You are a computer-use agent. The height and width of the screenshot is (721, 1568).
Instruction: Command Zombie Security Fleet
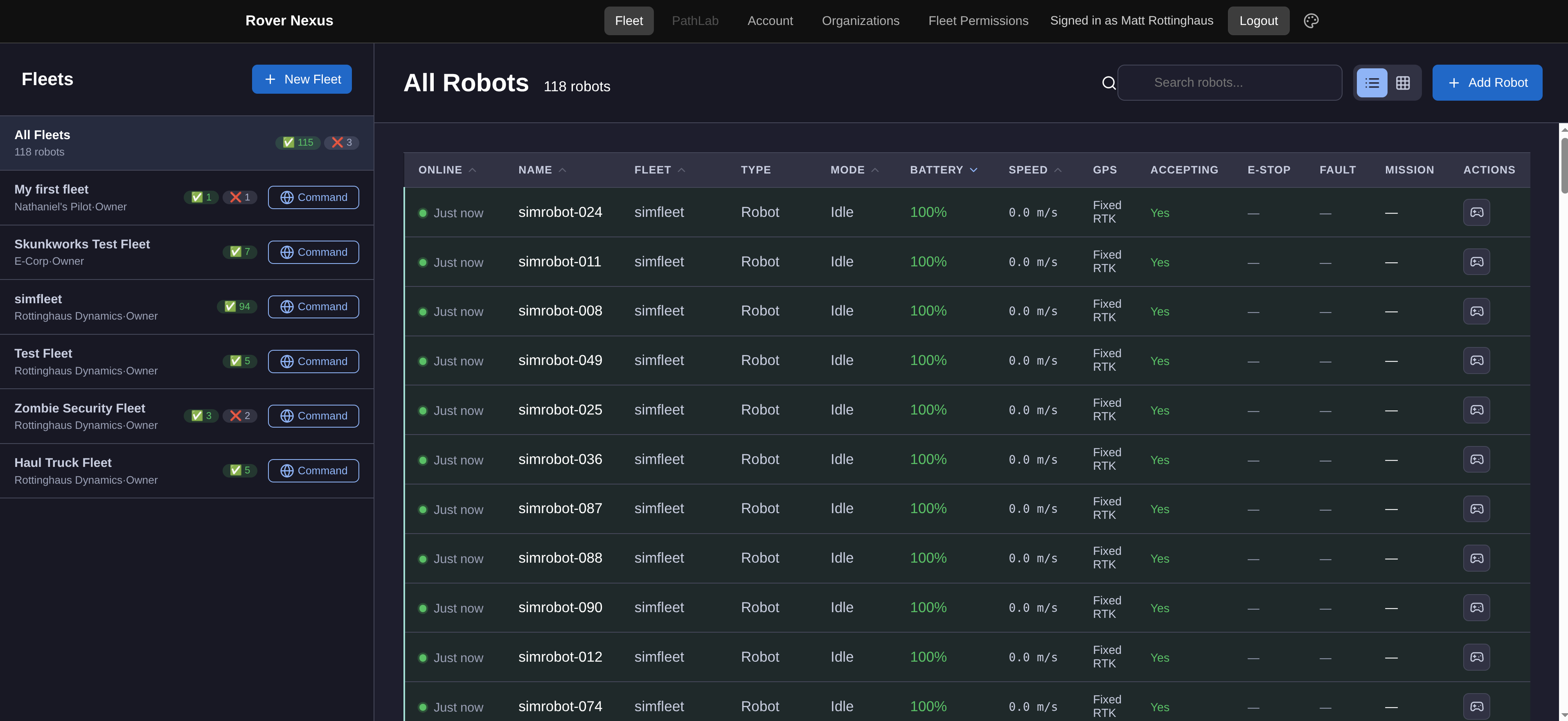click(x=313, y=416)
